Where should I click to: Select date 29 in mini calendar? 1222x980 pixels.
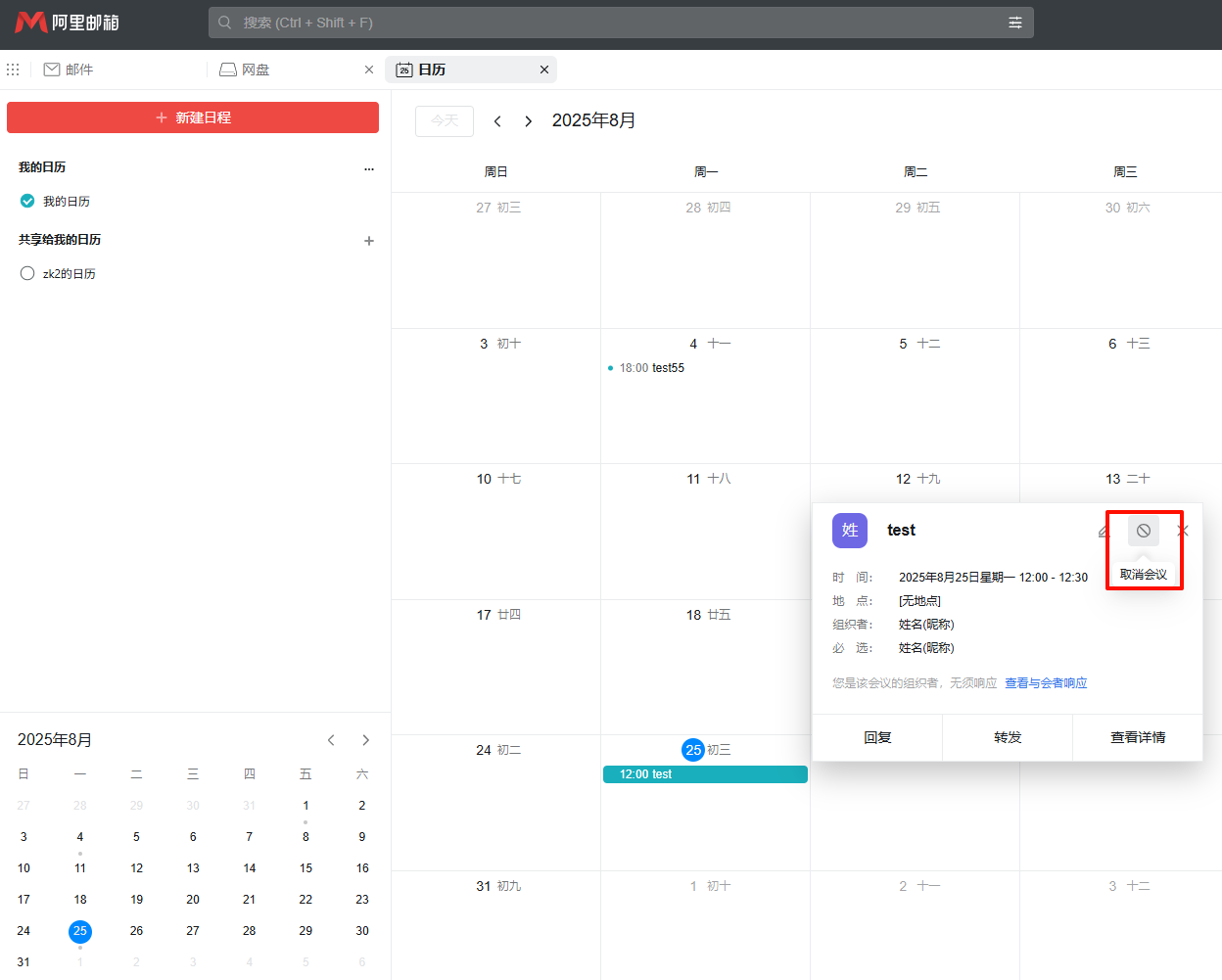[305, 931]
